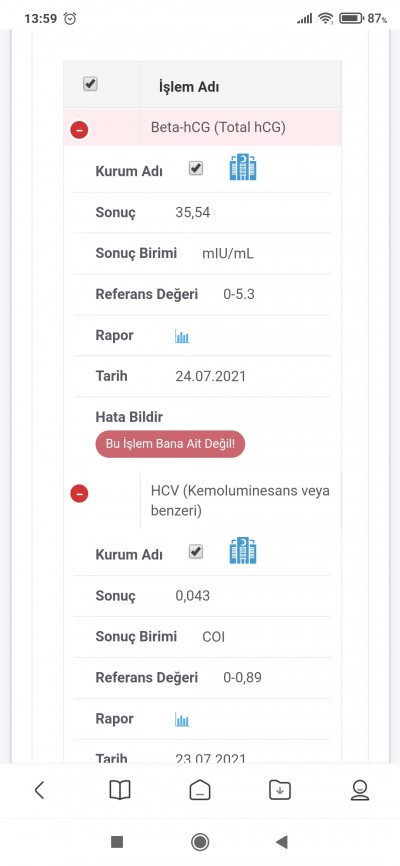Click Bu İşlem Bana Ait Değil! button

coord(170,444)
